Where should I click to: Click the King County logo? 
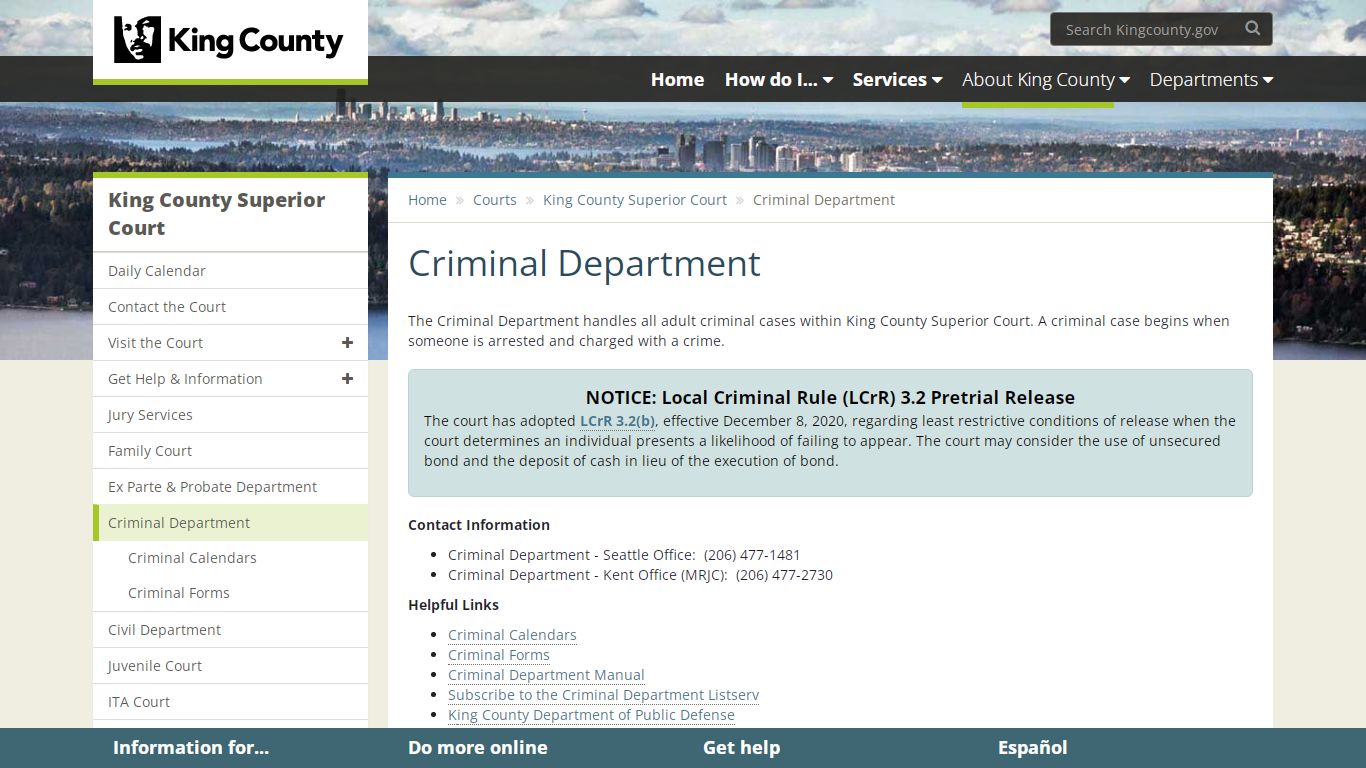pyautogui.click(x=229, y=40)
